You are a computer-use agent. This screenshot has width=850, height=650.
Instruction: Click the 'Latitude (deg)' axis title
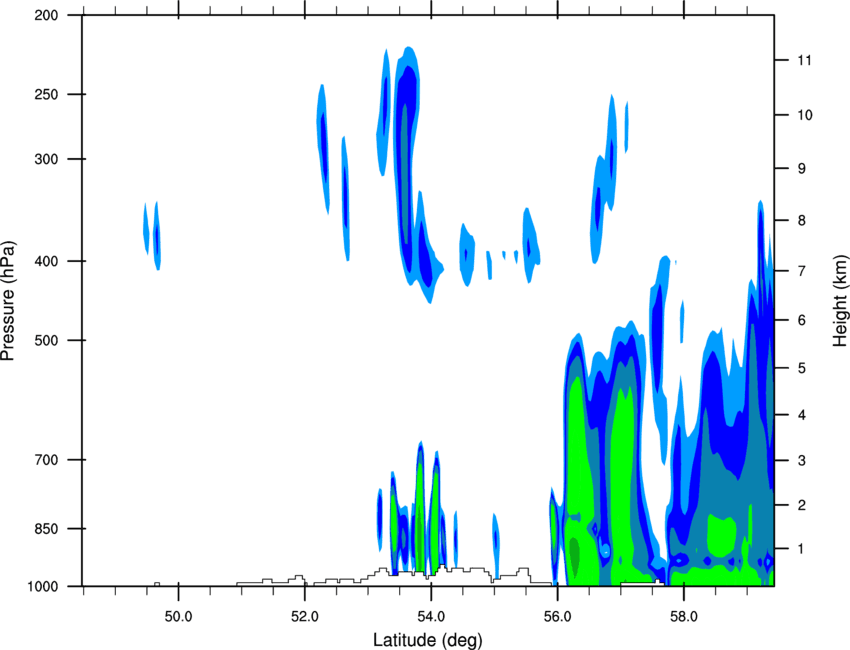click(x=427, y=640)
